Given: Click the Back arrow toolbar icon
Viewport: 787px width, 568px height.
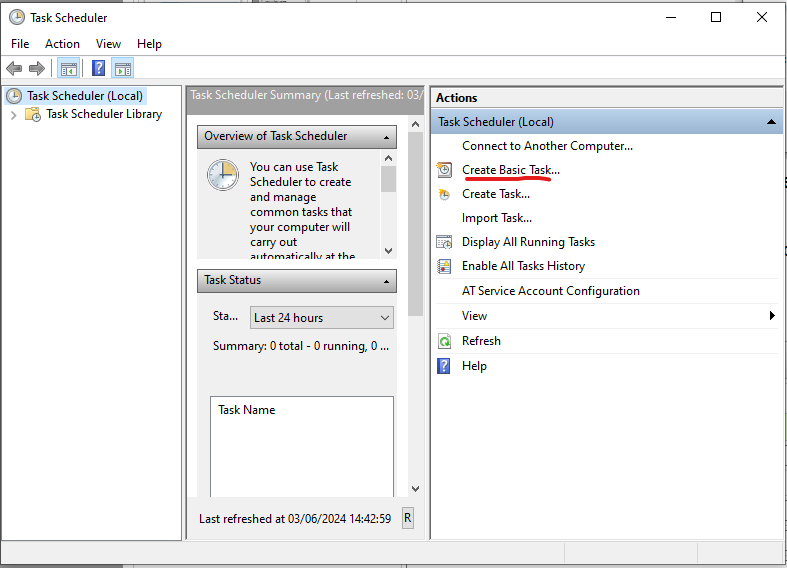Looking at the screenshot, I should [x=14, y=68].
